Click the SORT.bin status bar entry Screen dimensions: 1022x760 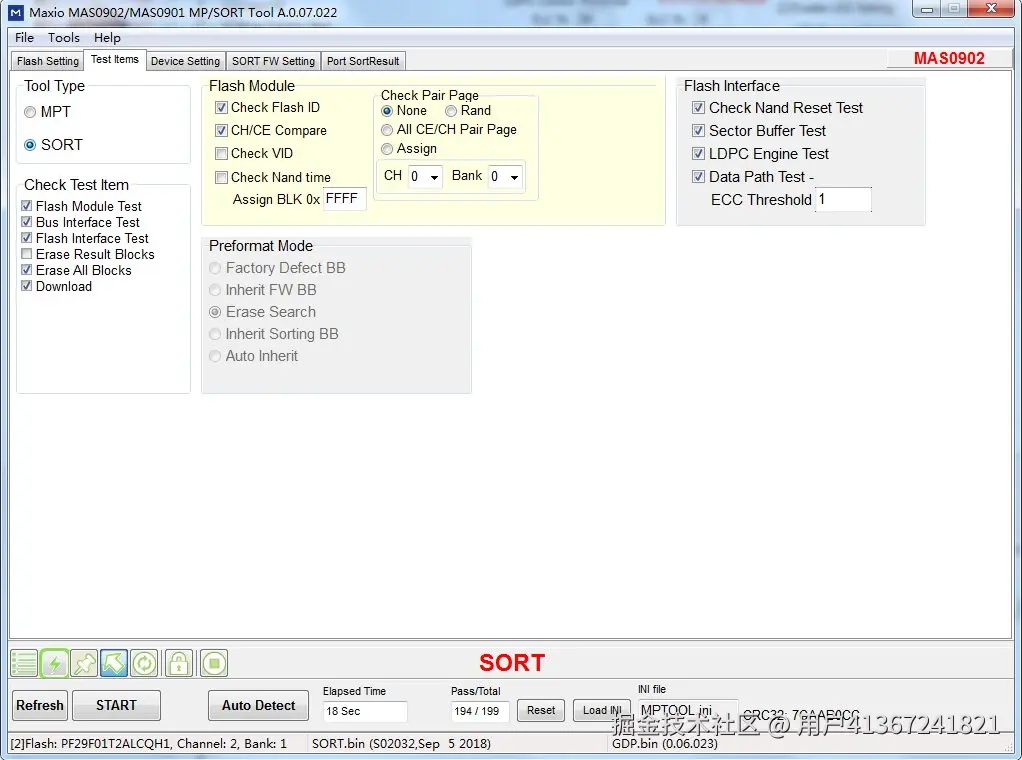click(401, 744)
